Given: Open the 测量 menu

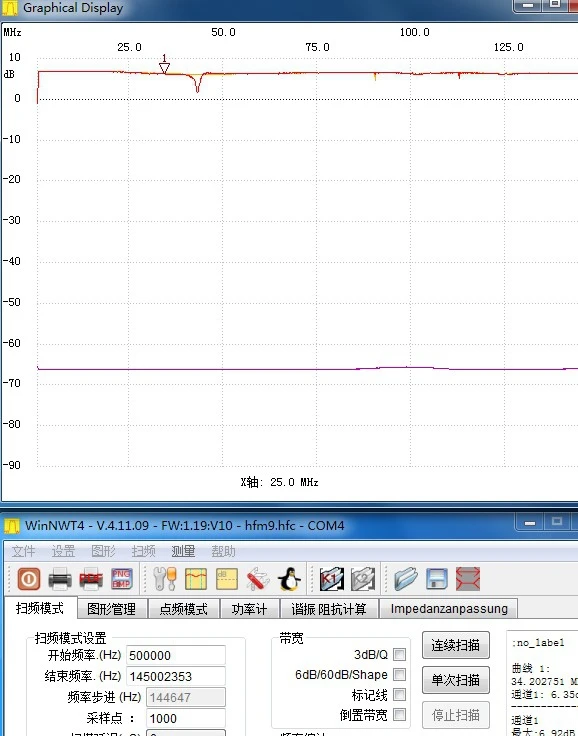Looking at the screenshot, I should [183, 551].
